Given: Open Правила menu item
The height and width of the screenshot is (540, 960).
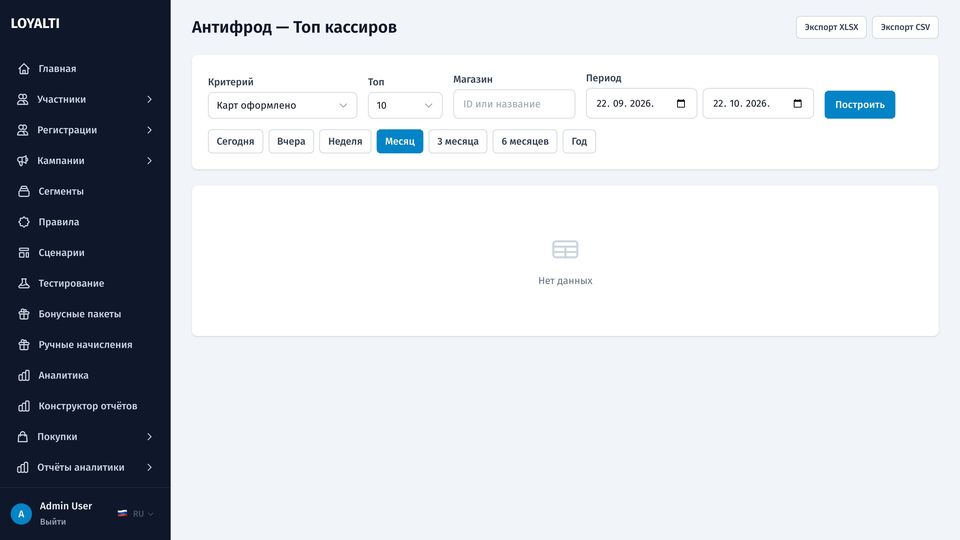Looking at the screenshot, I should (x=85, y=222).
